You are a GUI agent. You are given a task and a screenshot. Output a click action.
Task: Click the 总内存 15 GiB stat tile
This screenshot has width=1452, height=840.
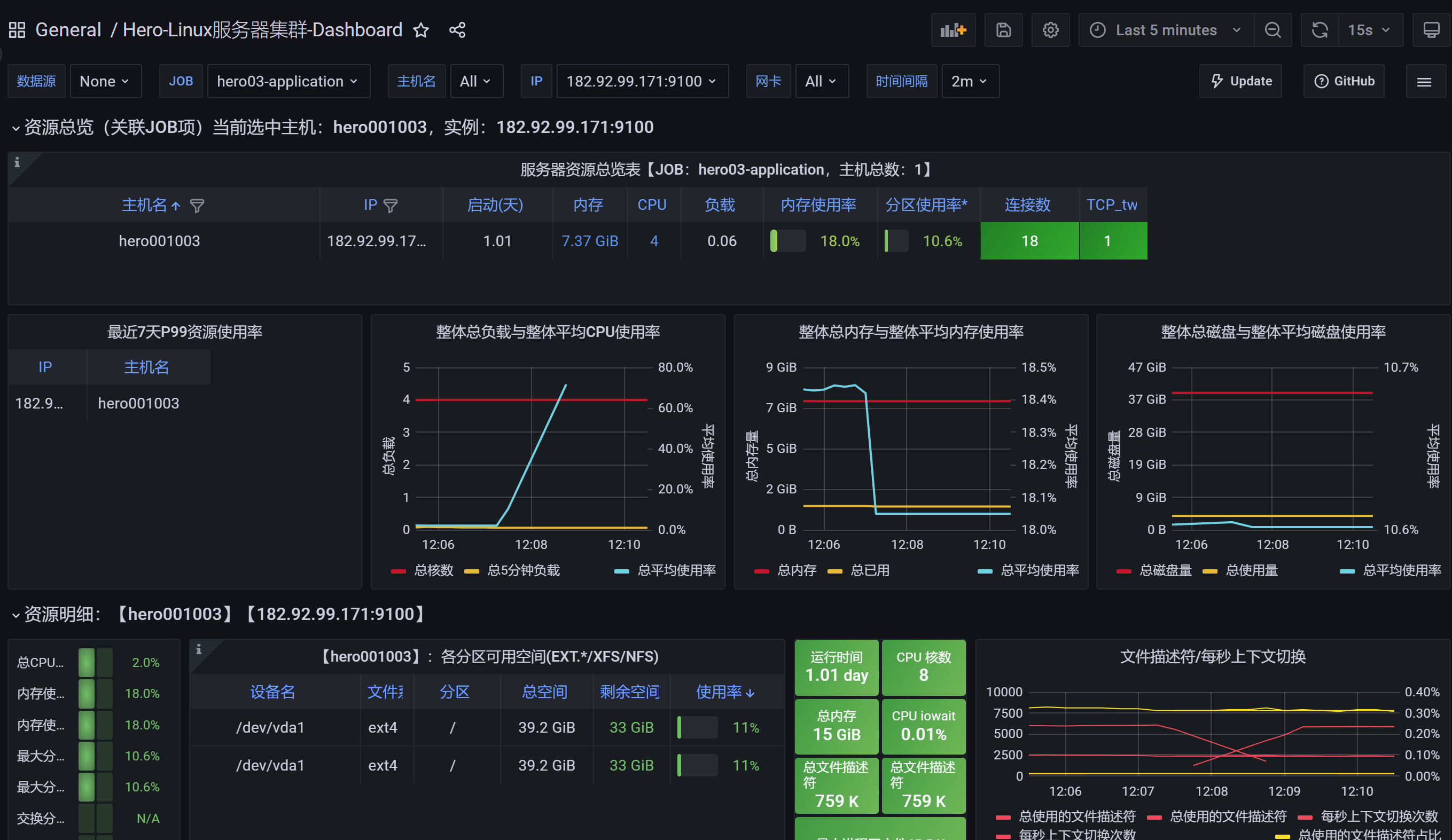tap(837, 726)
